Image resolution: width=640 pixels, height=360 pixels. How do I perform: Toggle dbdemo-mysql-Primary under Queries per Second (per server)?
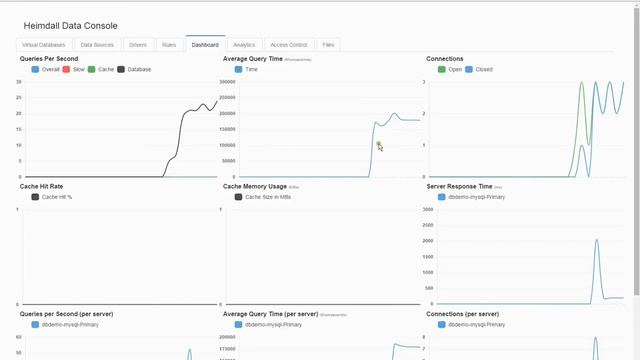click(x=65, y=324)
